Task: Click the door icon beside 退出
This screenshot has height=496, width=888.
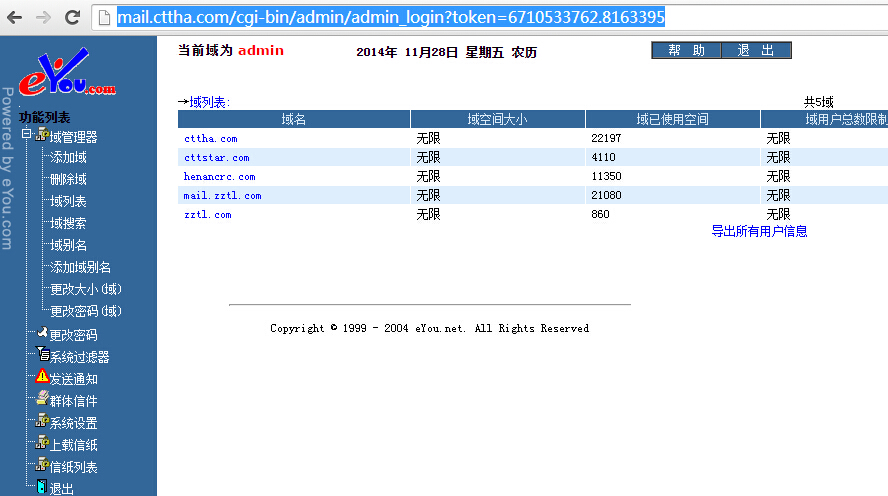Action: click(42, 486)
